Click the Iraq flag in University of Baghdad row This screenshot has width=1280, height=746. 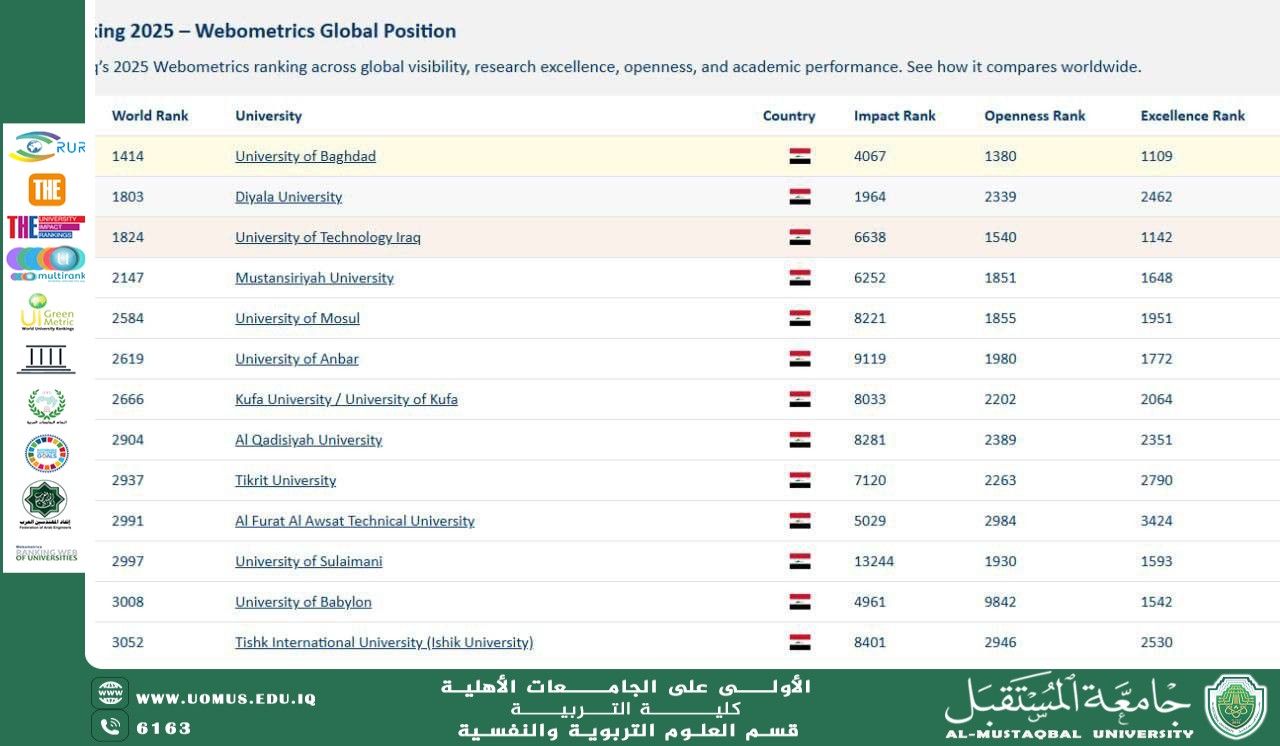(800, 156)
